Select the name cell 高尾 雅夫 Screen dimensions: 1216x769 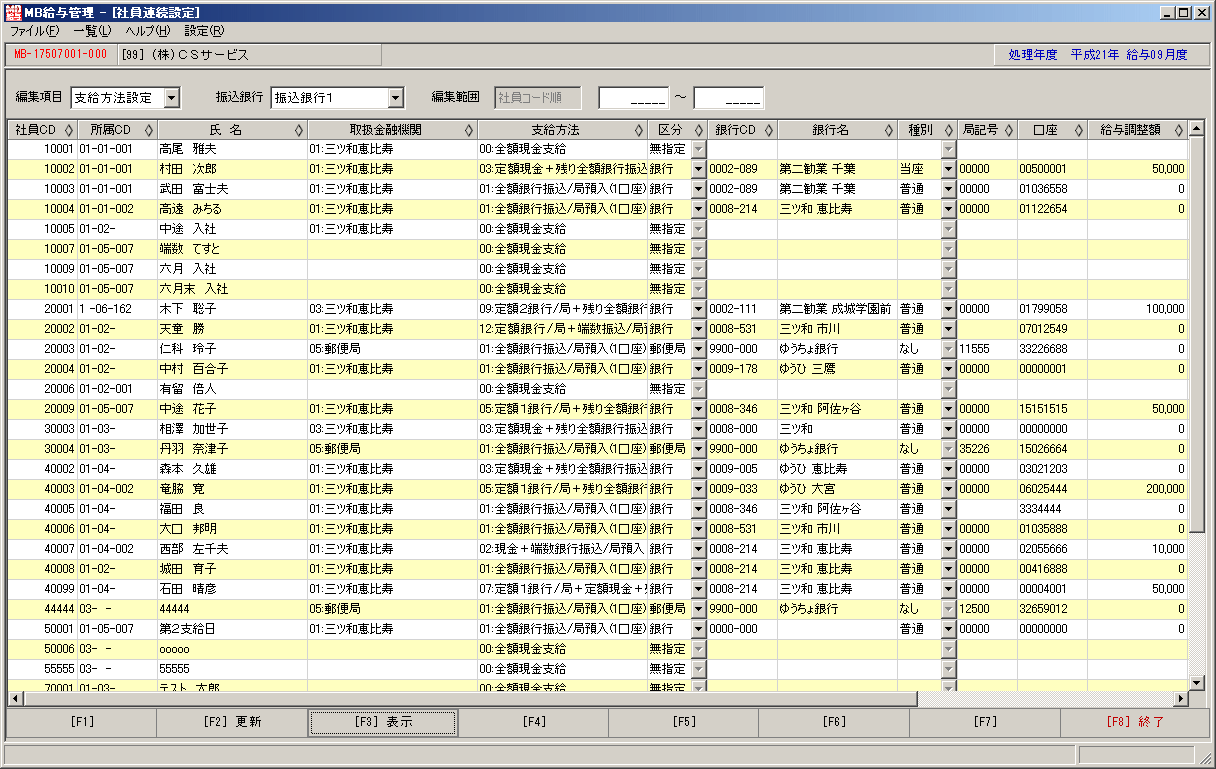click(232, 149)
